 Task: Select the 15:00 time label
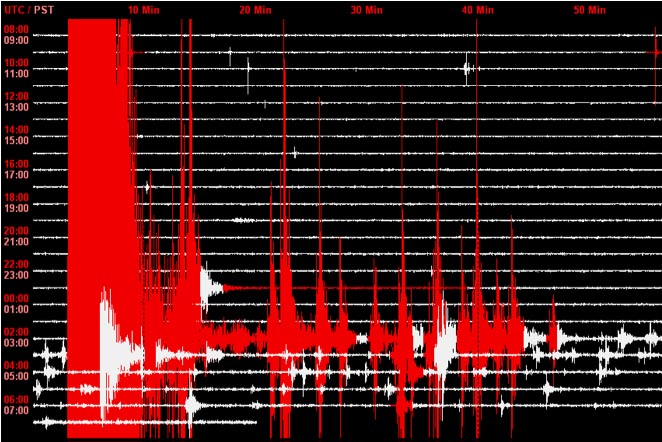(x=16, y=141)
